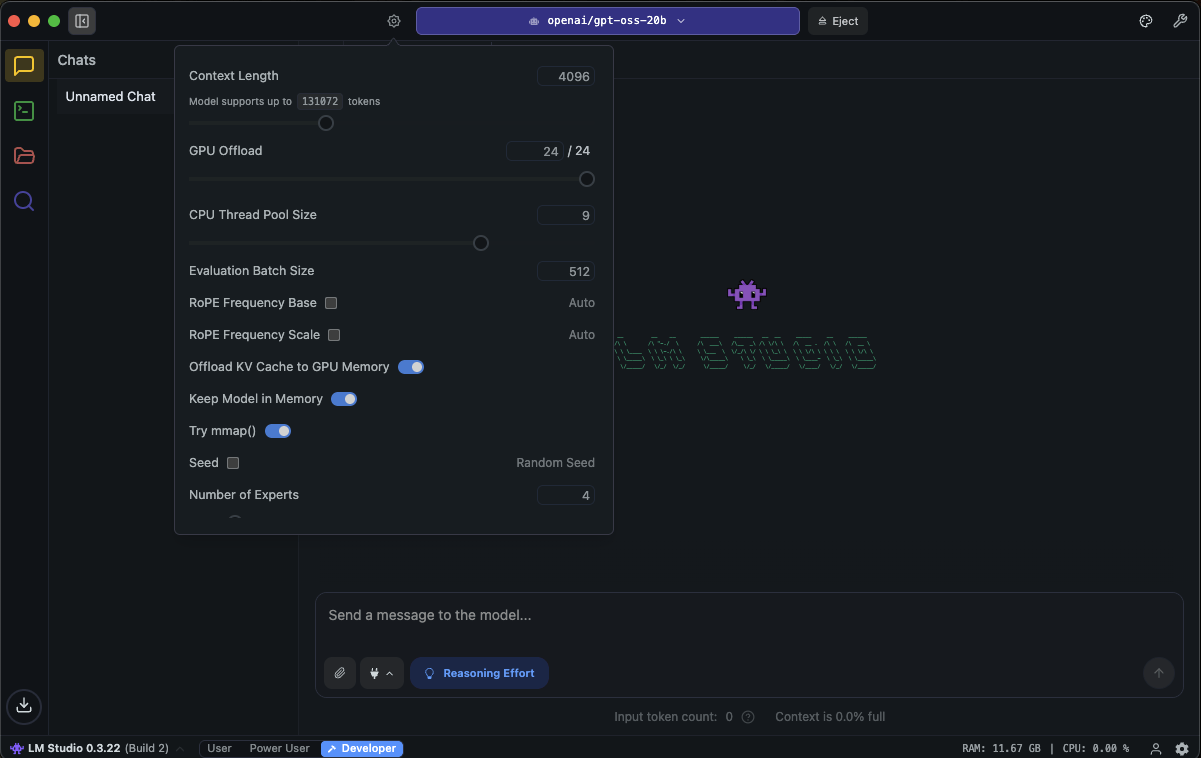This screenshot has width=1201, height=758.
Task: Click the model settings gear icon
Action: pyautogui.click(x=394, y=21)
